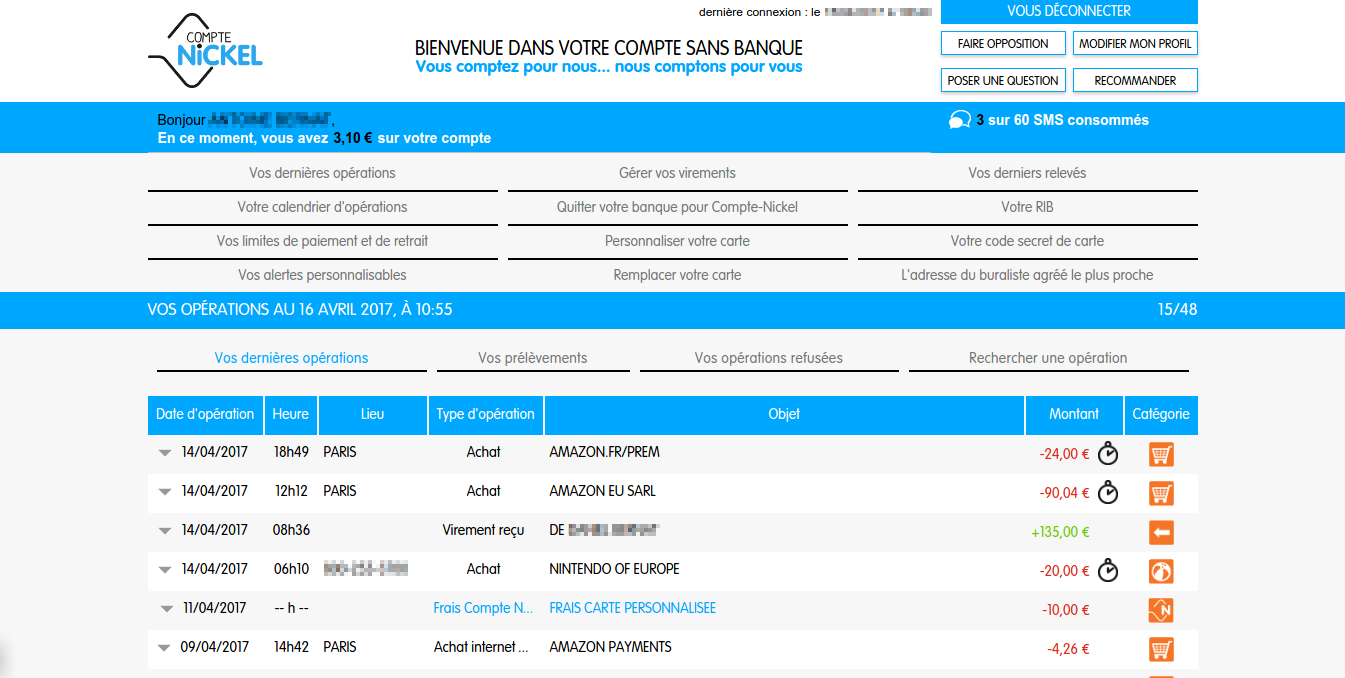Image resolution: width=1345 pixels, height=678 pixels.
Task: Click the arrow category icon for Virement reçu
Action: 1161,532
